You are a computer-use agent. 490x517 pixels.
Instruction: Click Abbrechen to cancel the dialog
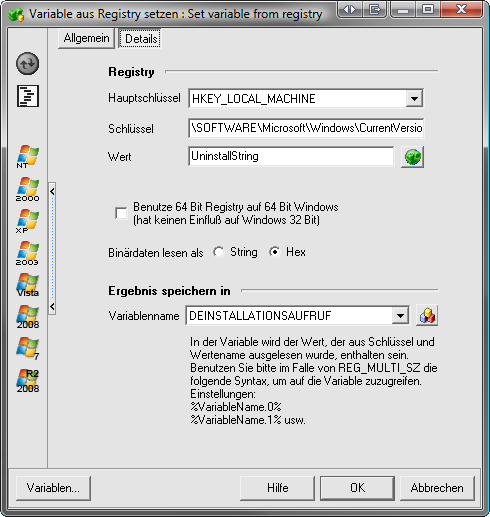click(x=437, y=488)
